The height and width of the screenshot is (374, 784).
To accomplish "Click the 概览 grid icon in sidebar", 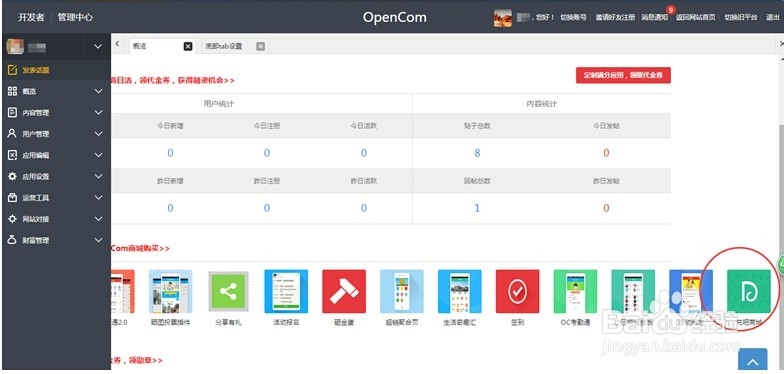I will [12, 92].
